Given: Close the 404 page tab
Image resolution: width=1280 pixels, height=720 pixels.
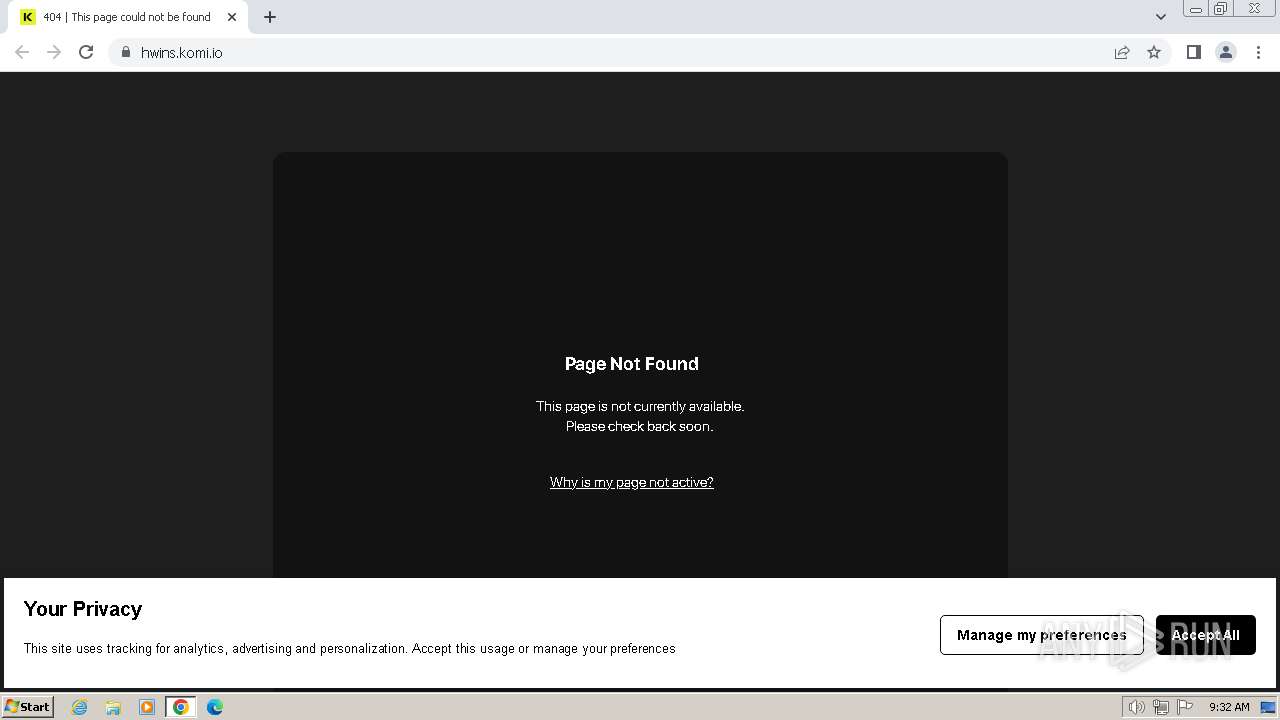Looking at the screenshot, I should point(232,17).
